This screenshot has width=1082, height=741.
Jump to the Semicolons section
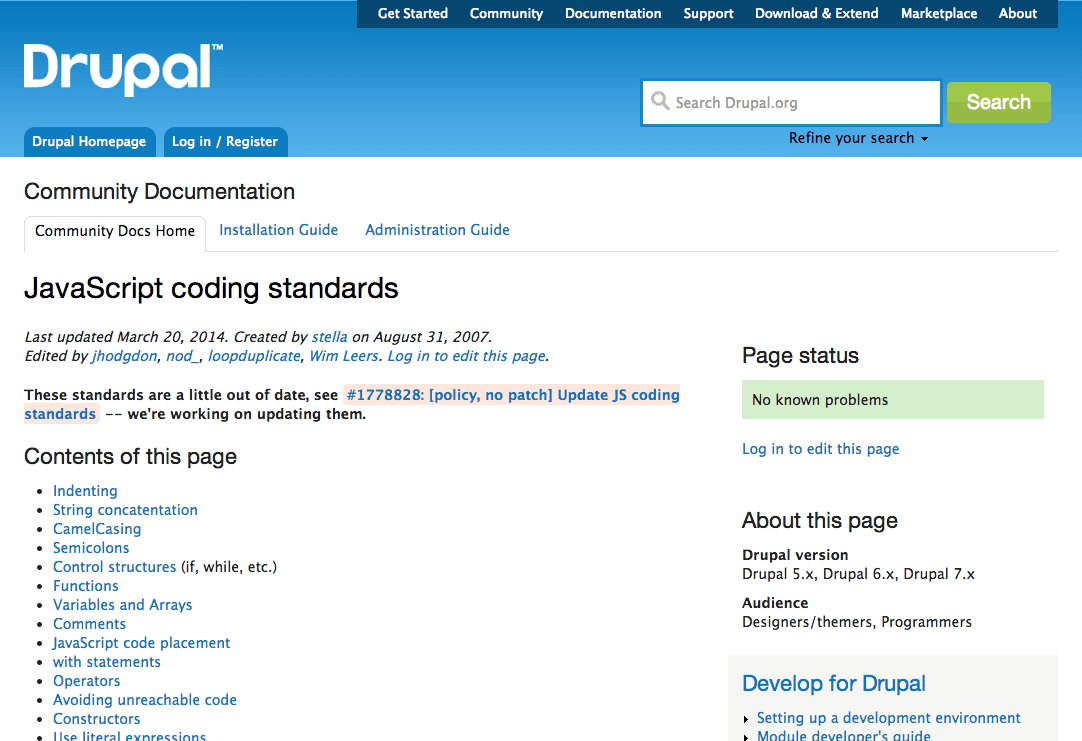pos(91,548)
